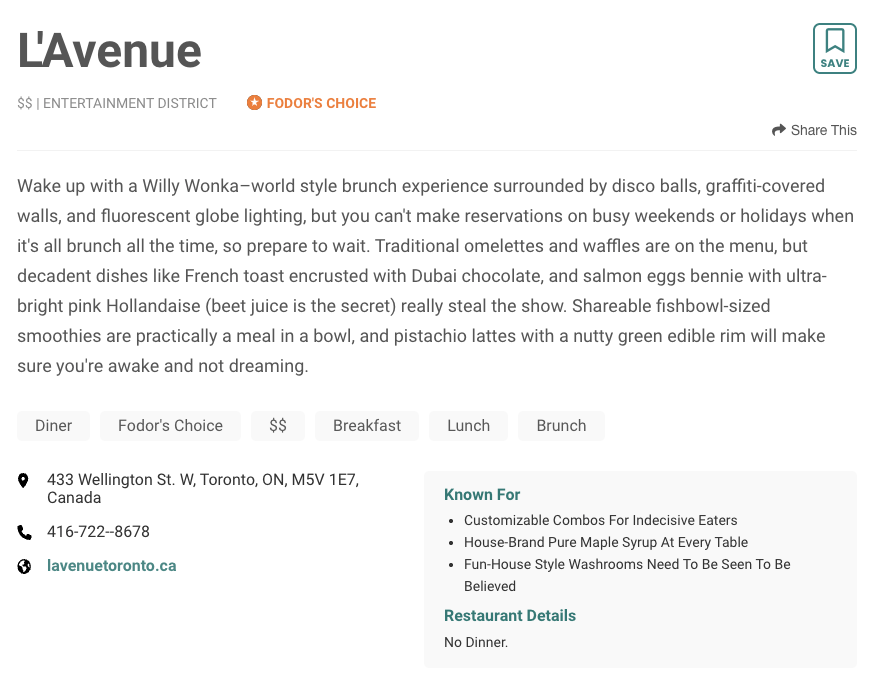Viewport: 883px width, 673px height.
Task: Open the lavenuetoronto.ca website link
Action: coord(111,566)
